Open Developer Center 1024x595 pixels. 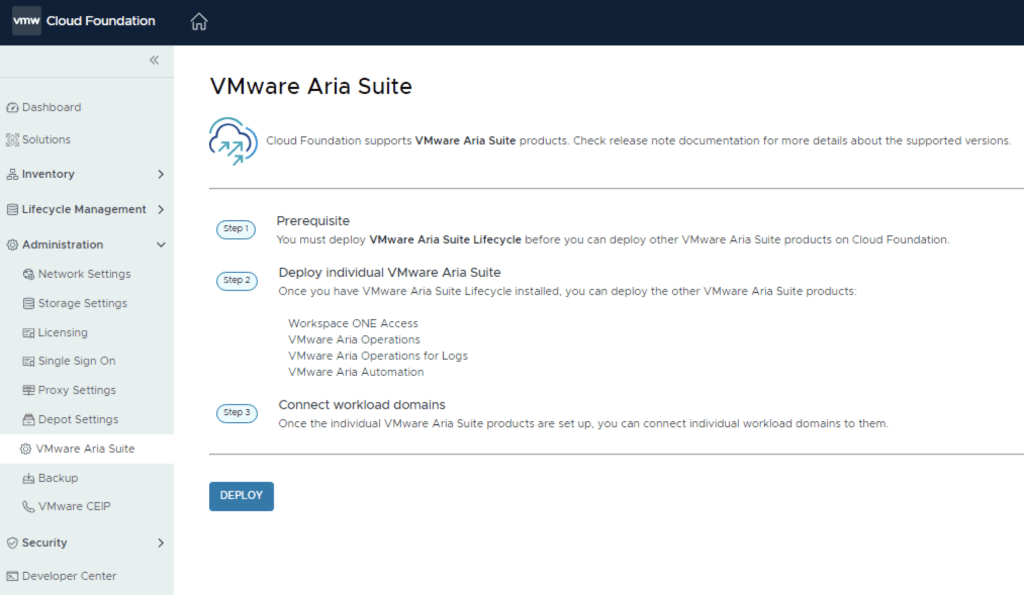(69, 576)
